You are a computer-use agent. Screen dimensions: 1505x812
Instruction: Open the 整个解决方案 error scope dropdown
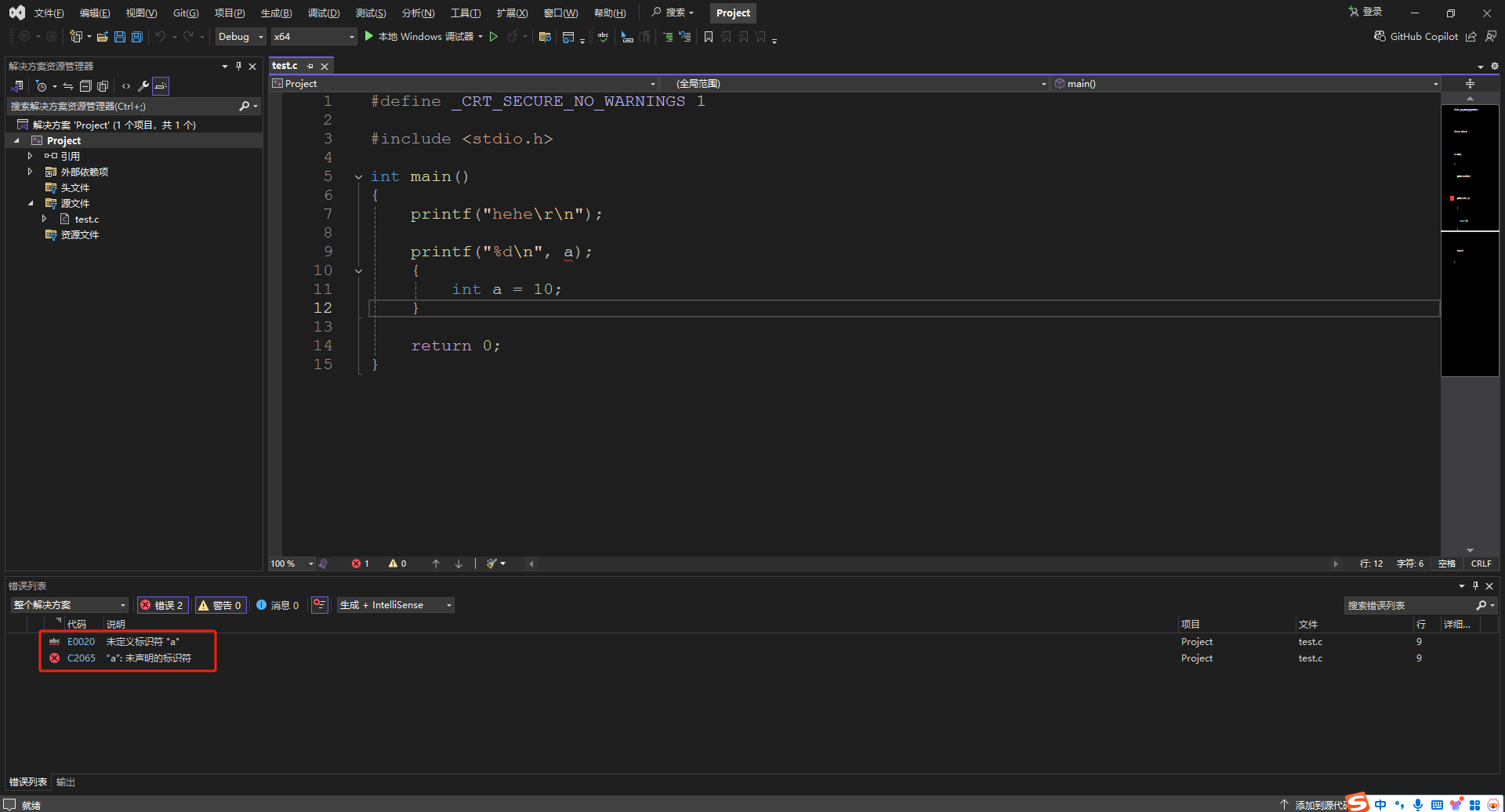(x=69, y=605)
